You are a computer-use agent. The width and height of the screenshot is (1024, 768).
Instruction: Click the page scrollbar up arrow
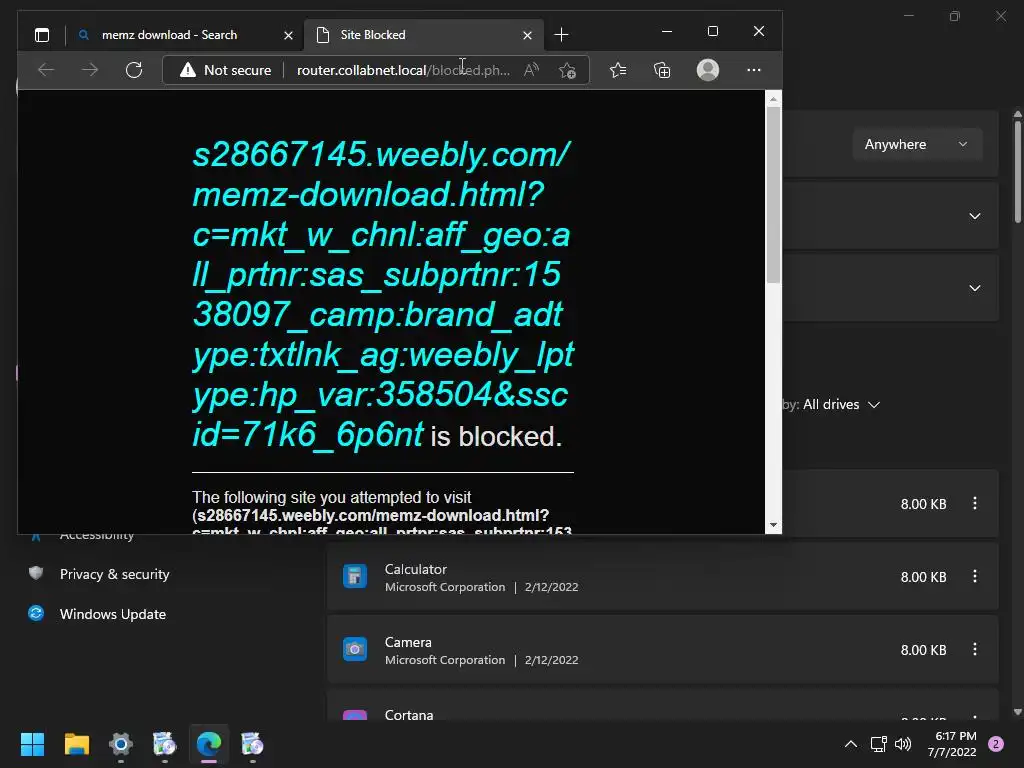point(773,99)
